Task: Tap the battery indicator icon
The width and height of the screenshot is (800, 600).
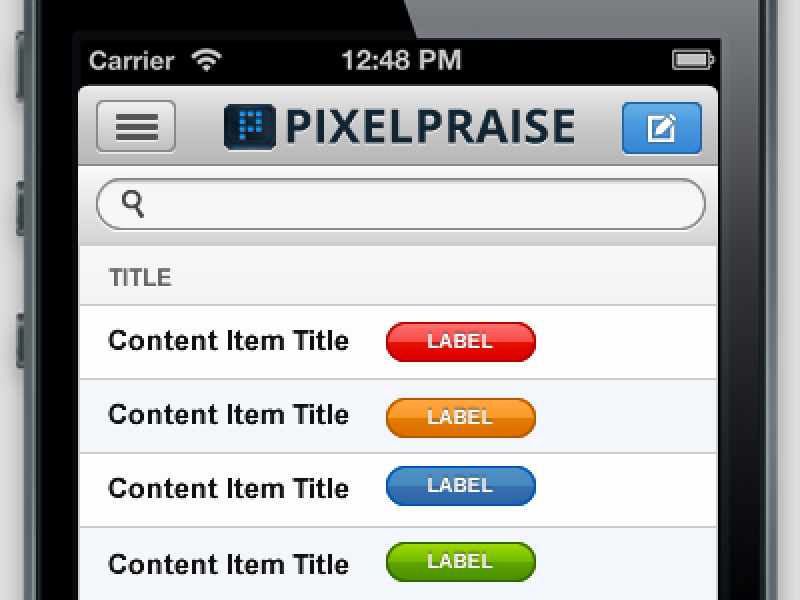Action: (691, 60)
